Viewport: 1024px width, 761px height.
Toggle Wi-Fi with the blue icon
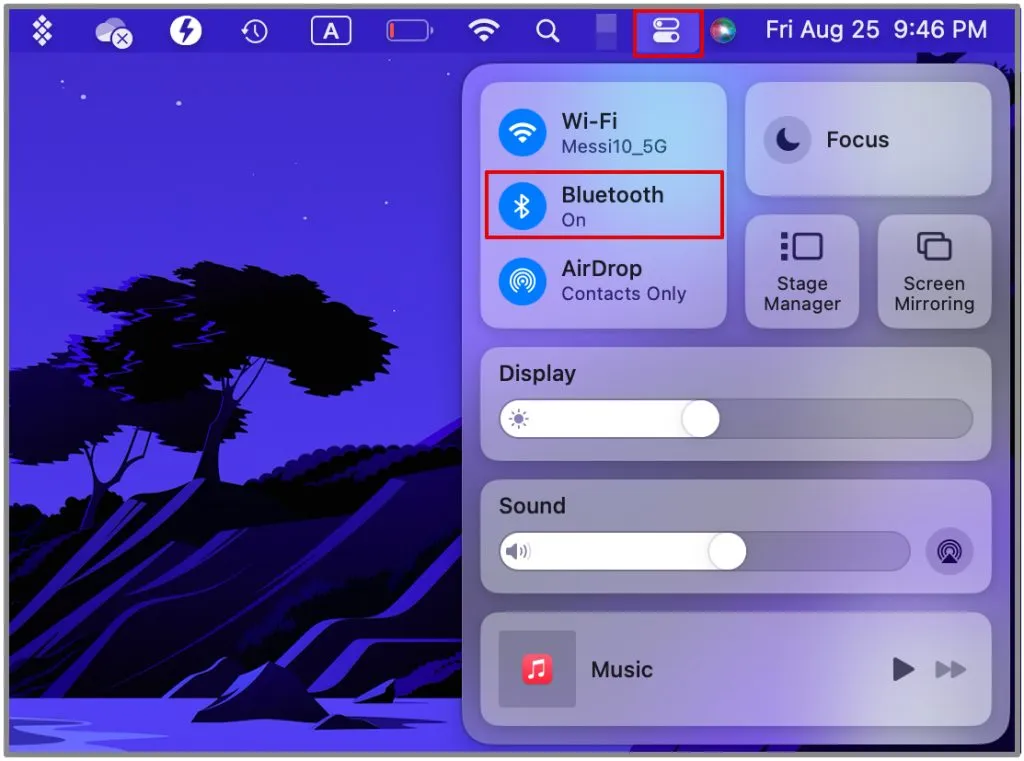pos(522,133)
